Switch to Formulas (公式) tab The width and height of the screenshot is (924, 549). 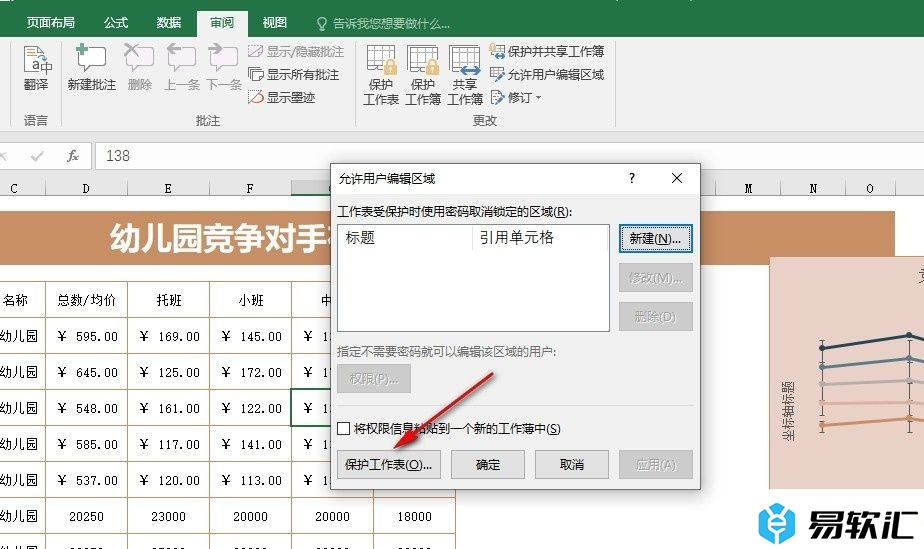click(x=116, y=23)
